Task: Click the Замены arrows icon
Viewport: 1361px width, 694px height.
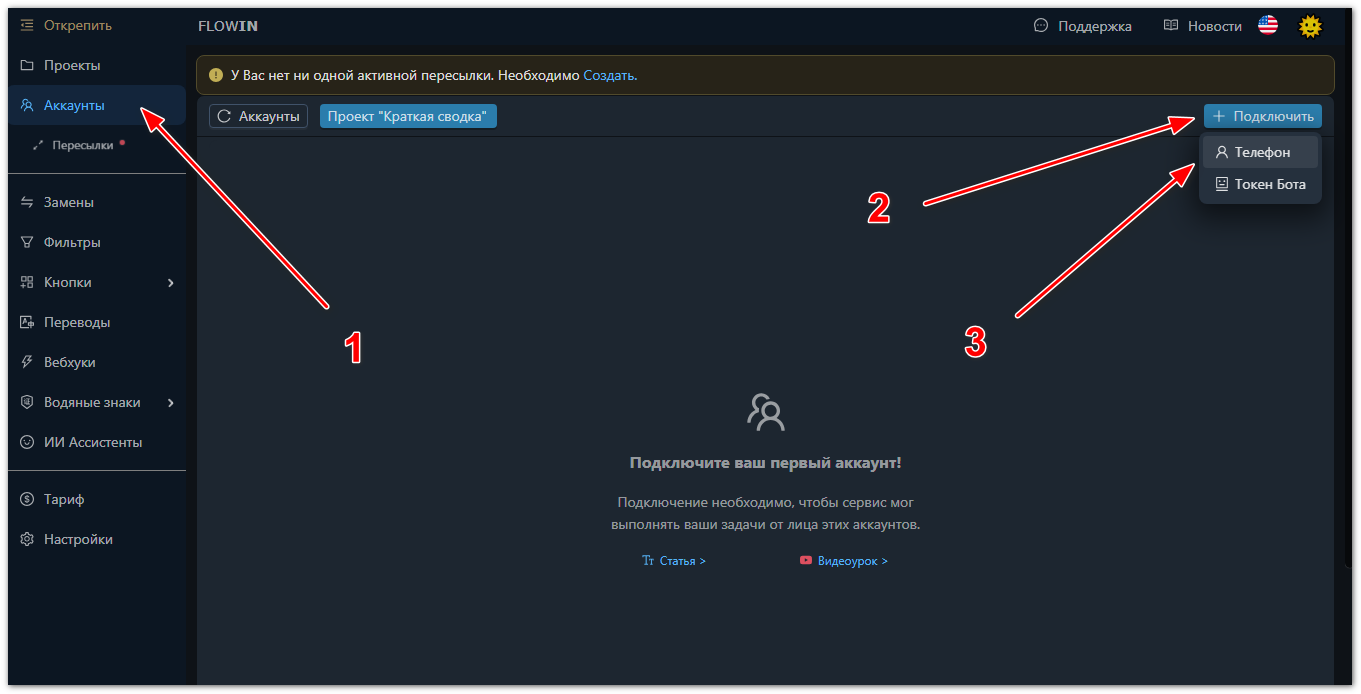Action: [27, 202]
